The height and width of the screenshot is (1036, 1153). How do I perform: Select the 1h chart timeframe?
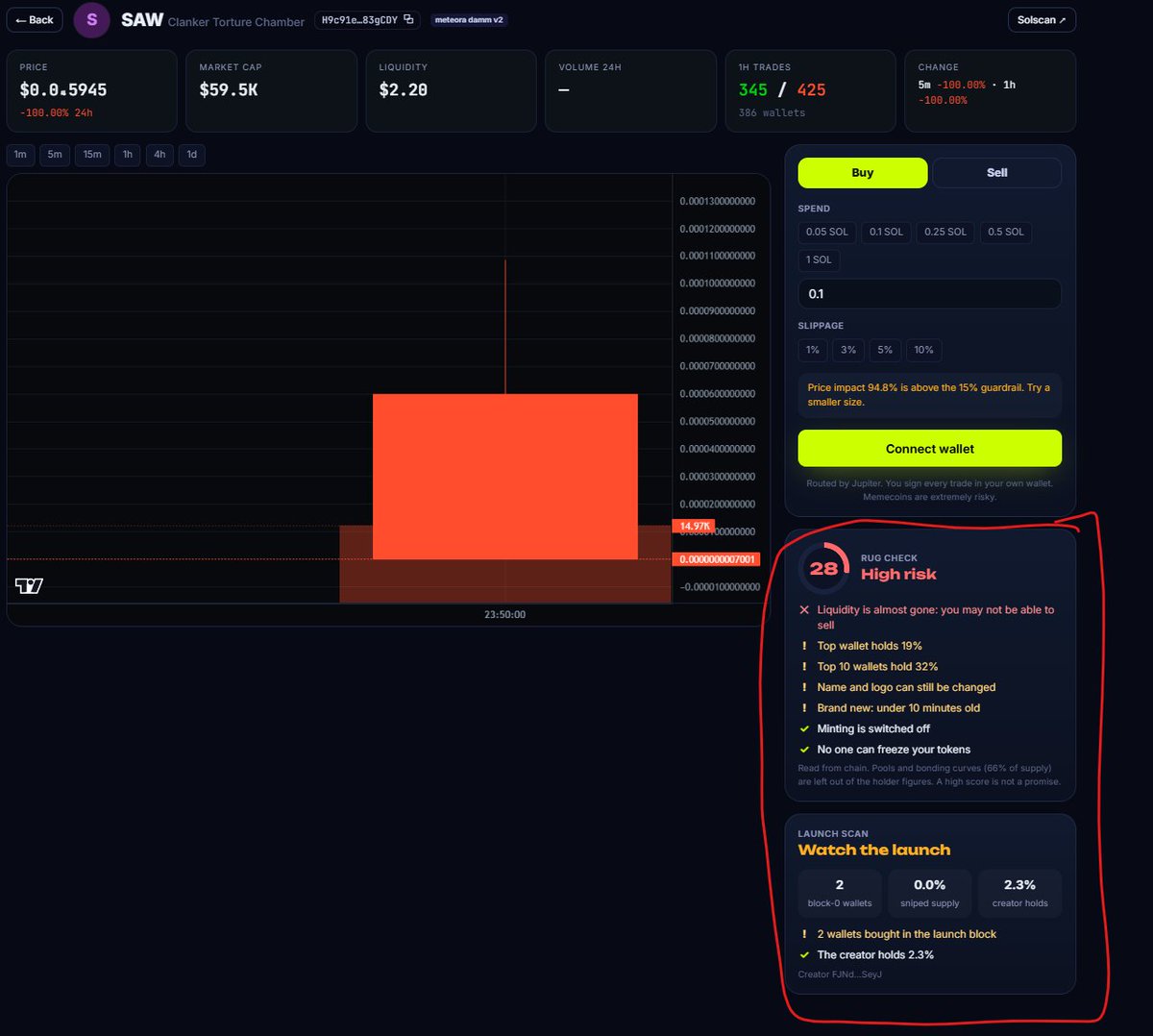point(128,155)
